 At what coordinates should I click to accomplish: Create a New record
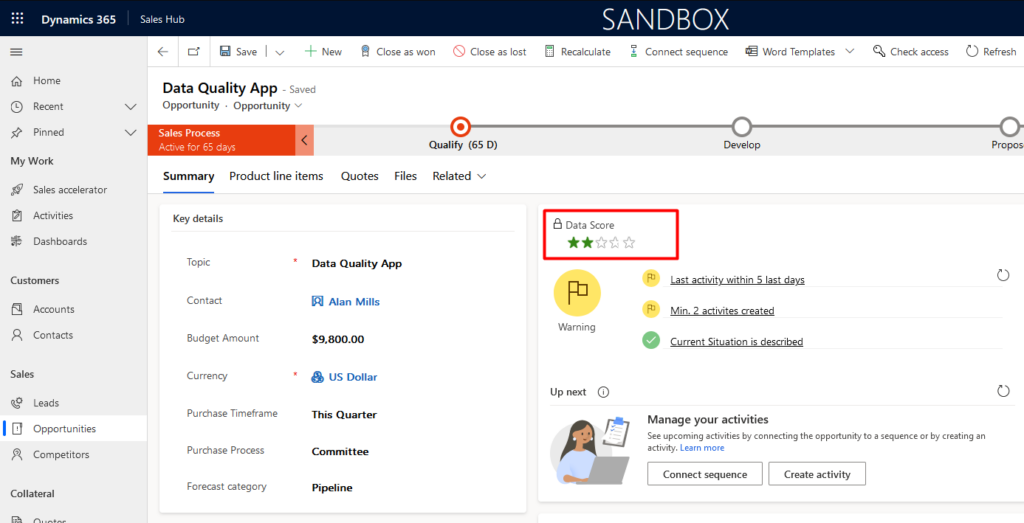pyautogui.click(x=323, y=52)
